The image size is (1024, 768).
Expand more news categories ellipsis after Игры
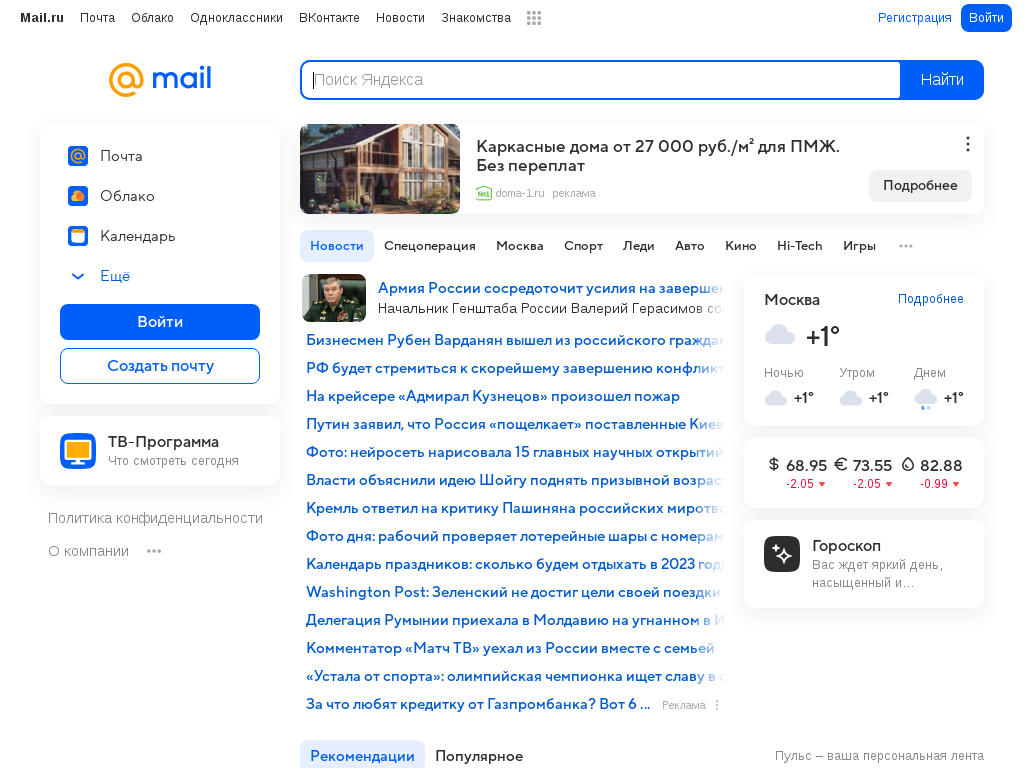pos(906,246)
